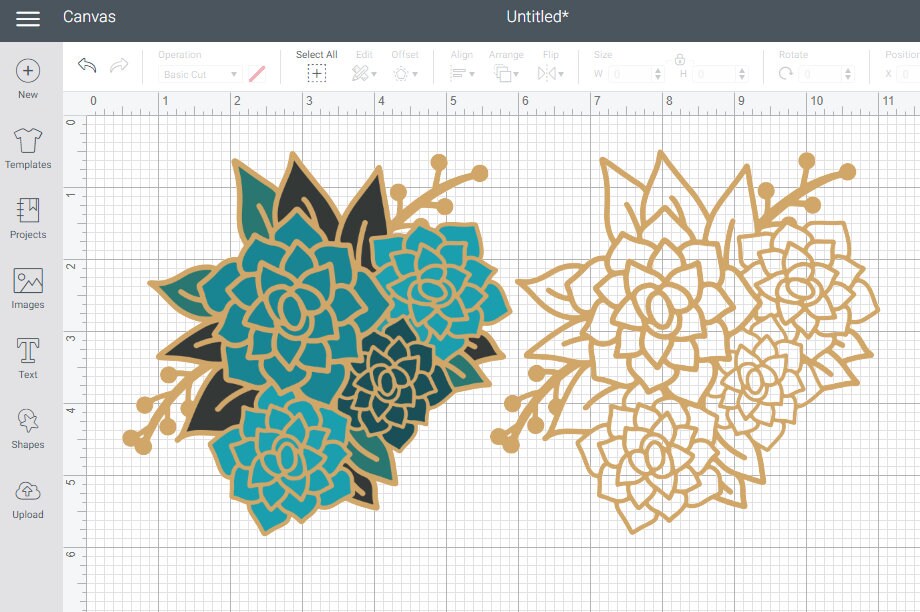This screenshot has height=612, width=920.
Task: Open the Images browser
Action: pos(27,287)
